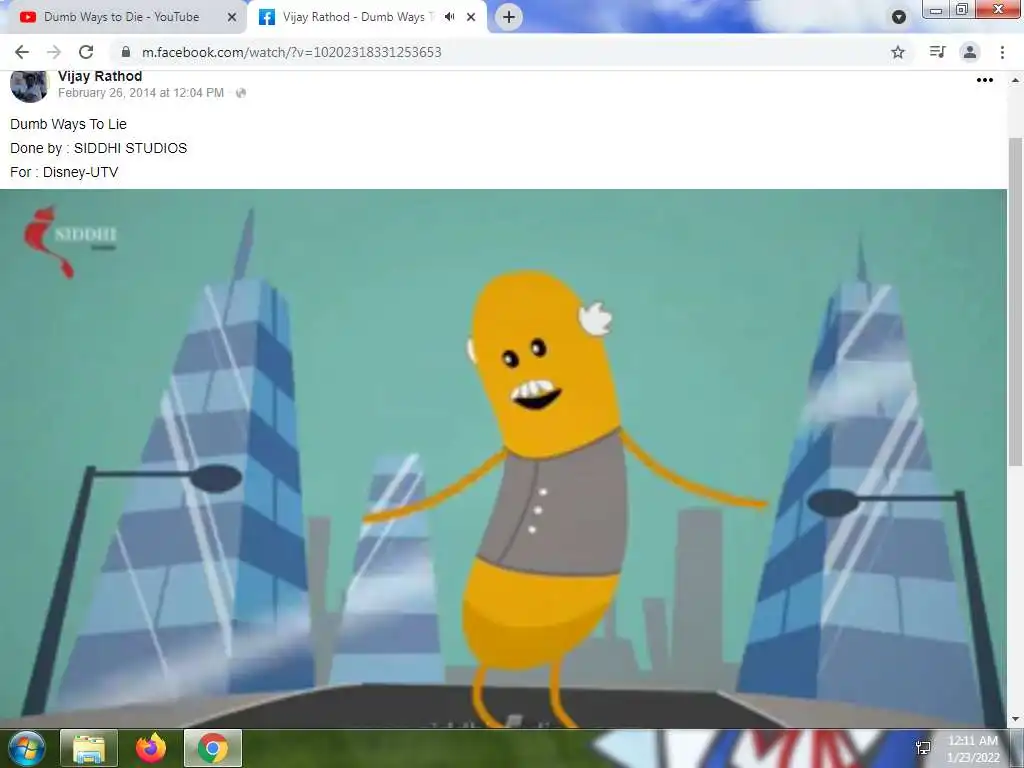The image size is (1024, 768).
Task: Open a new tab with plus button
Action: tap(509, 17)
